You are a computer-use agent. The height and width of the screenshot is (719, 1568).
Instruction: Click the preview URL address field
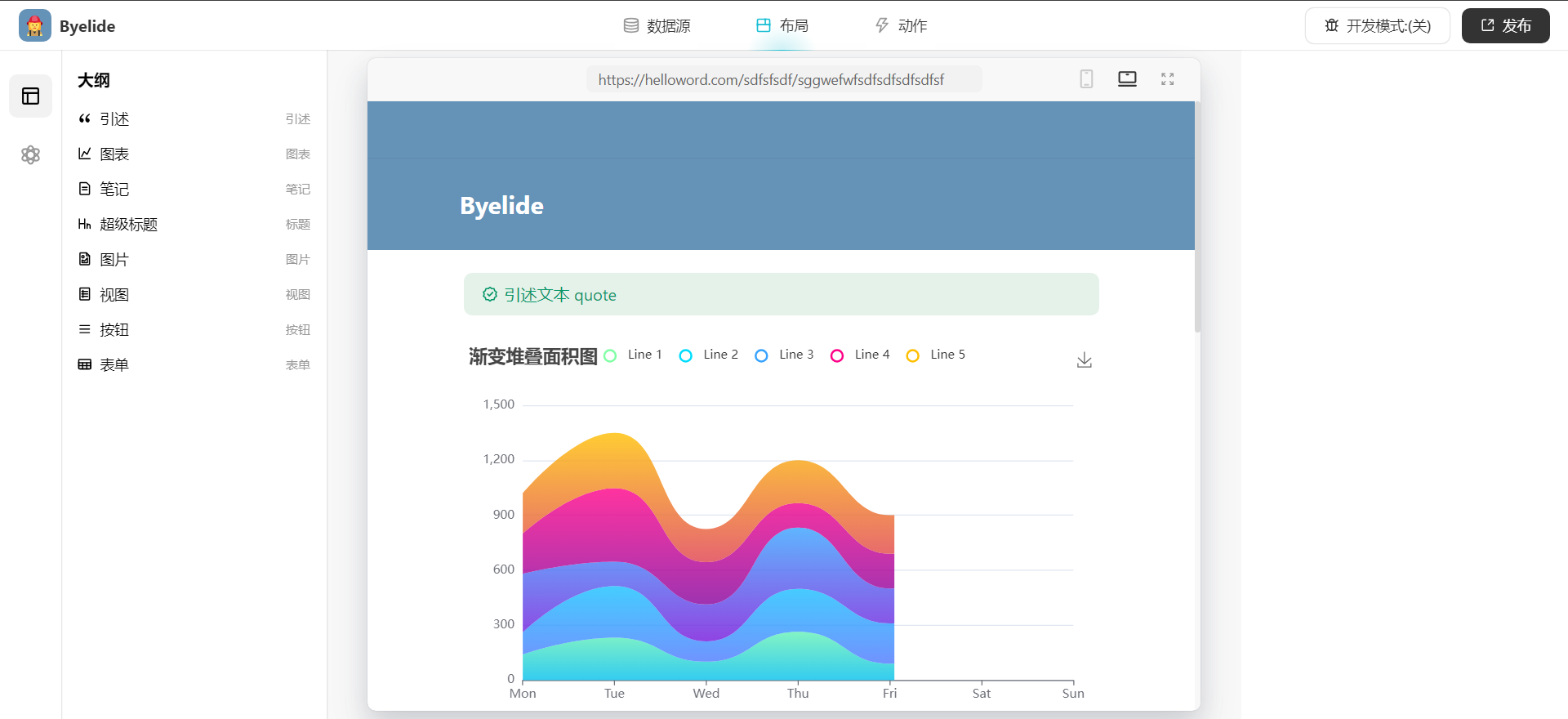(x=784, y=79)
